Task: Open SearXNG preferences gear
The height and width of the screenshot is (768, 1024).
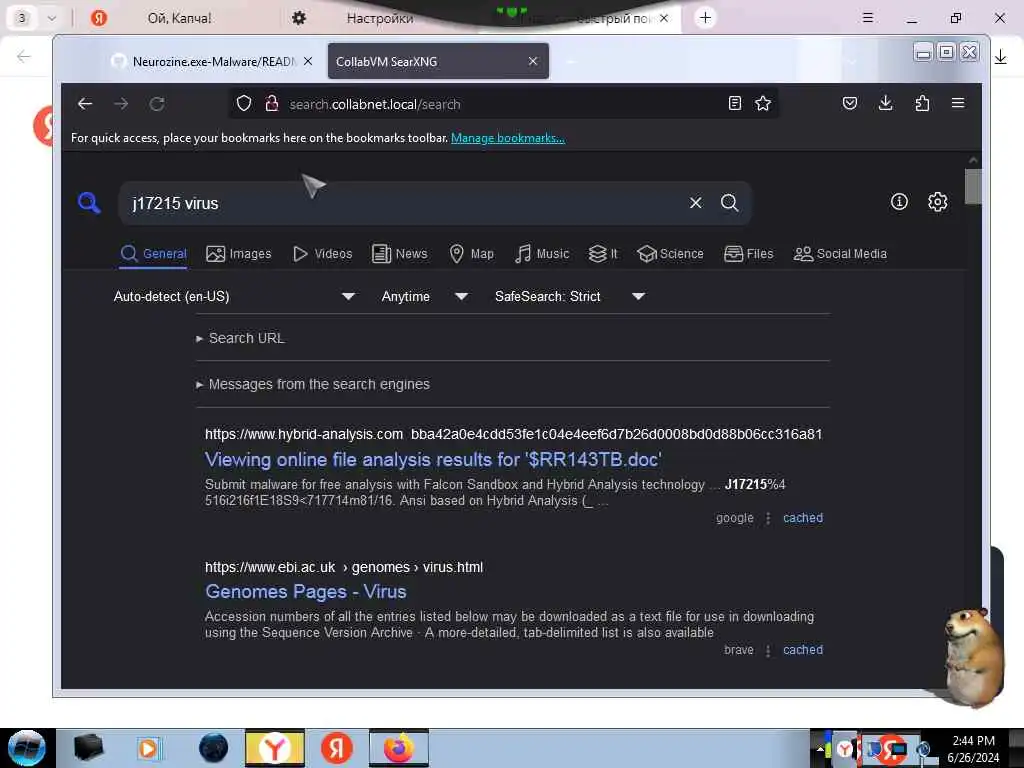Action: 938,202
